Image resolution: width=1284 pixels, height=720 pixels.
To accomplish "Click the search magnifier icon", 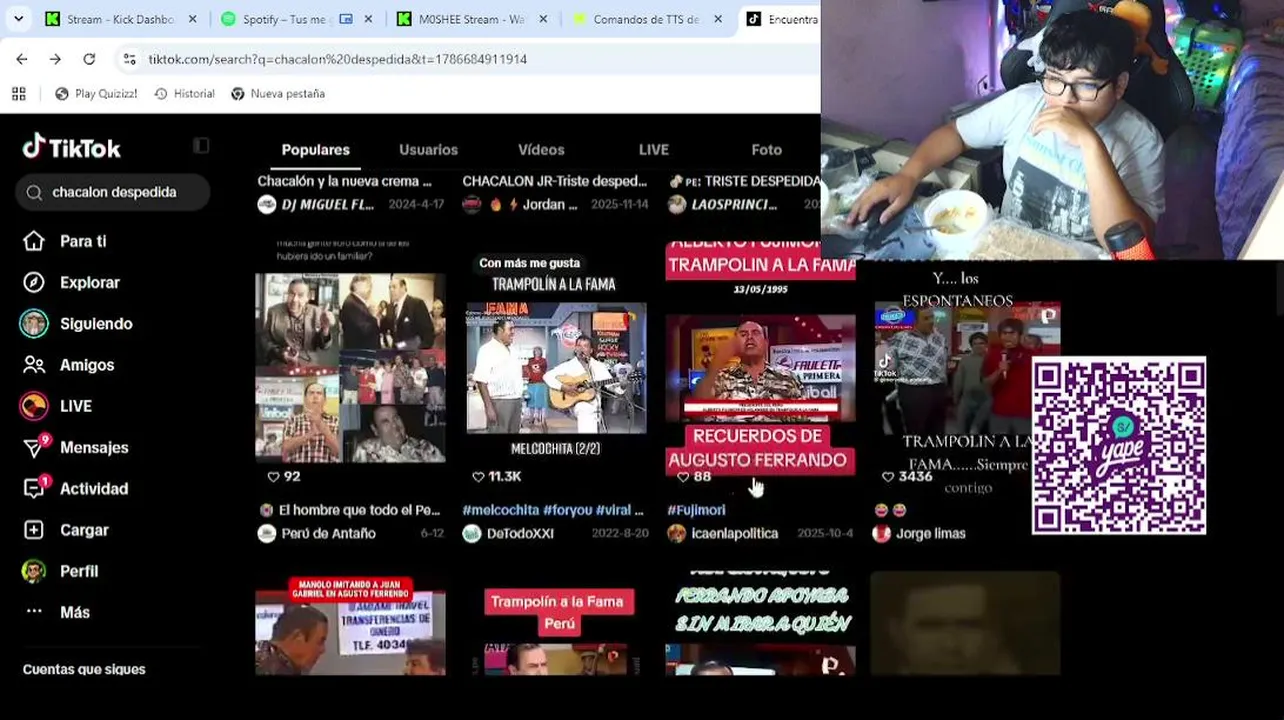I will 34,192.
